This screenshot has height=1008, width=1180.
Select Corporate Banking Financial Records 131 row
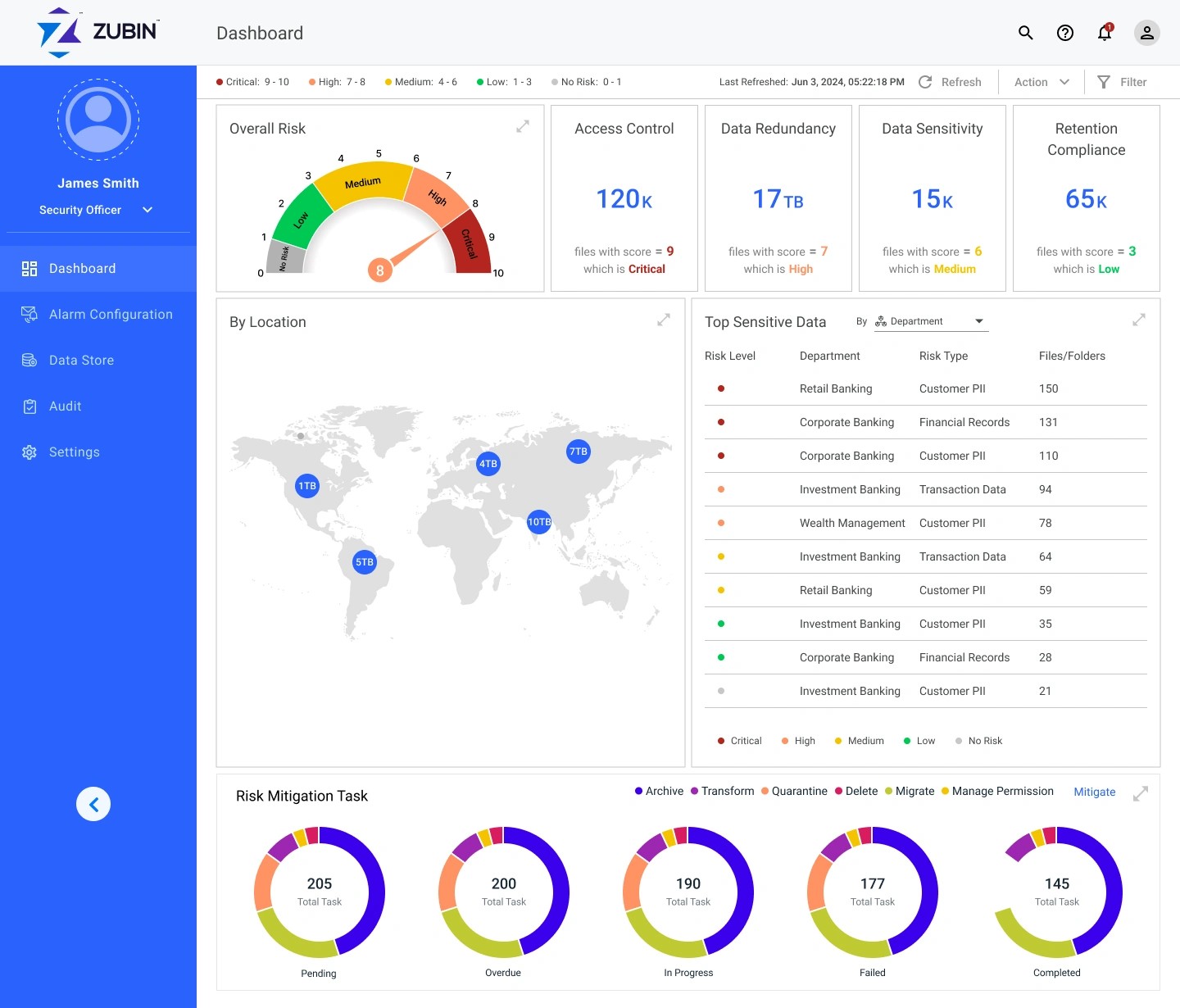click(x=926, y=422)
